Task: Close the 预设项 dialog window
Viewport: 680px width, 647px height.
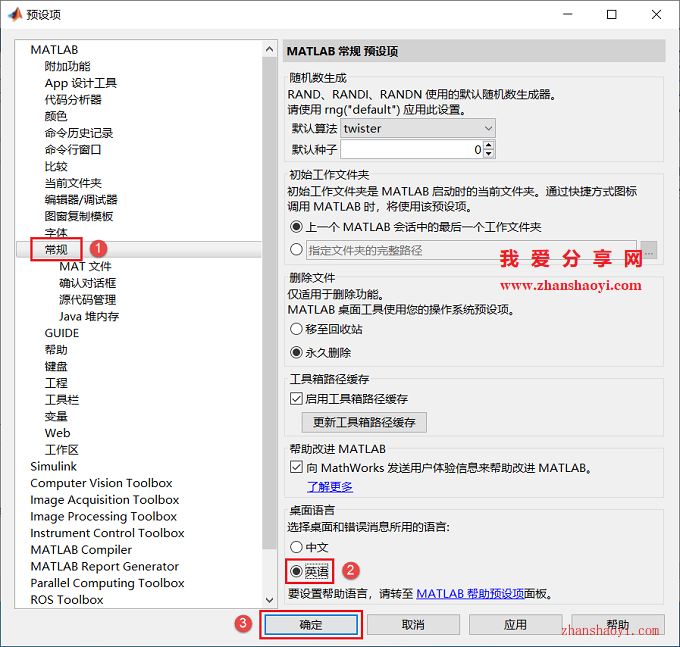Action: pos(656,14)
